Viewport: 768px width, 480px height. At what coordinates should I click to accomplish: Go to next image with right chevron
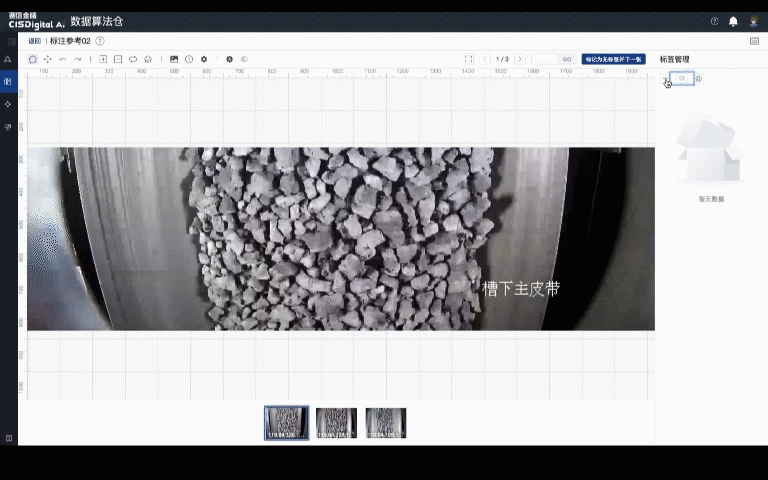(520, 59)
